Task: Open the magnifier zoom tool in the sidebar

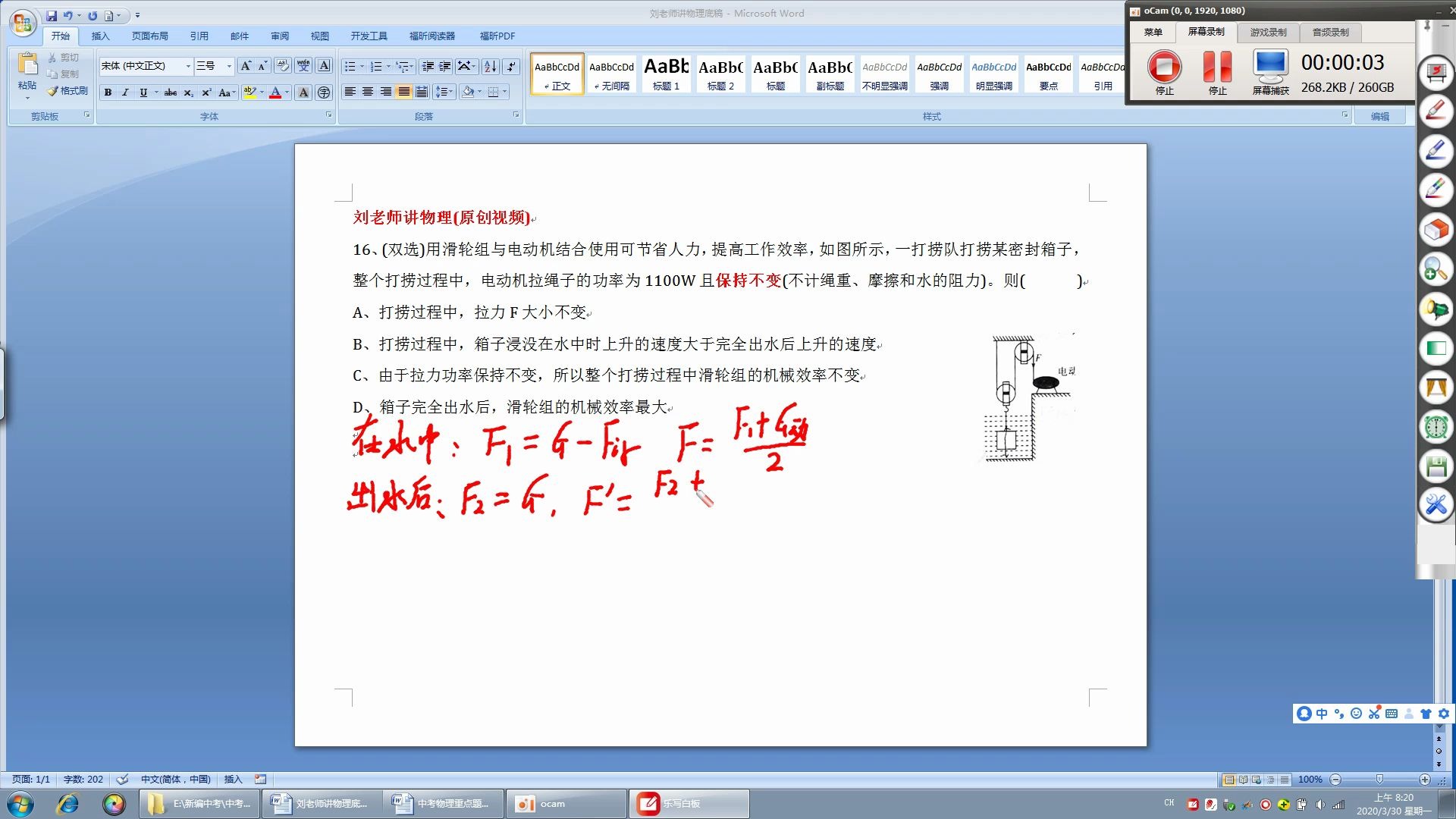Action: click(x=1436, y=269)
